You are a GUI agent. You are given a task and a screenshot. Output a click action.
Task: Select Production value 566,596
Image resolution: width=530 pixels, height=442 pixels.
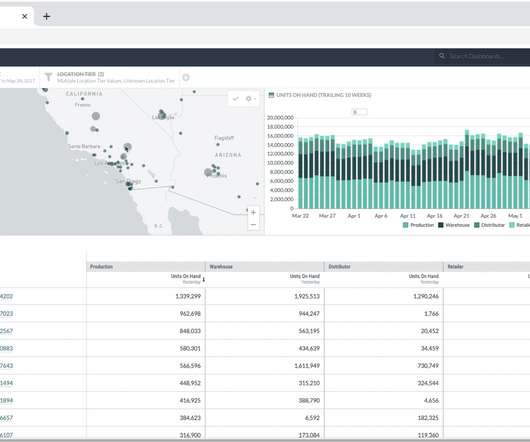point(190,366)
